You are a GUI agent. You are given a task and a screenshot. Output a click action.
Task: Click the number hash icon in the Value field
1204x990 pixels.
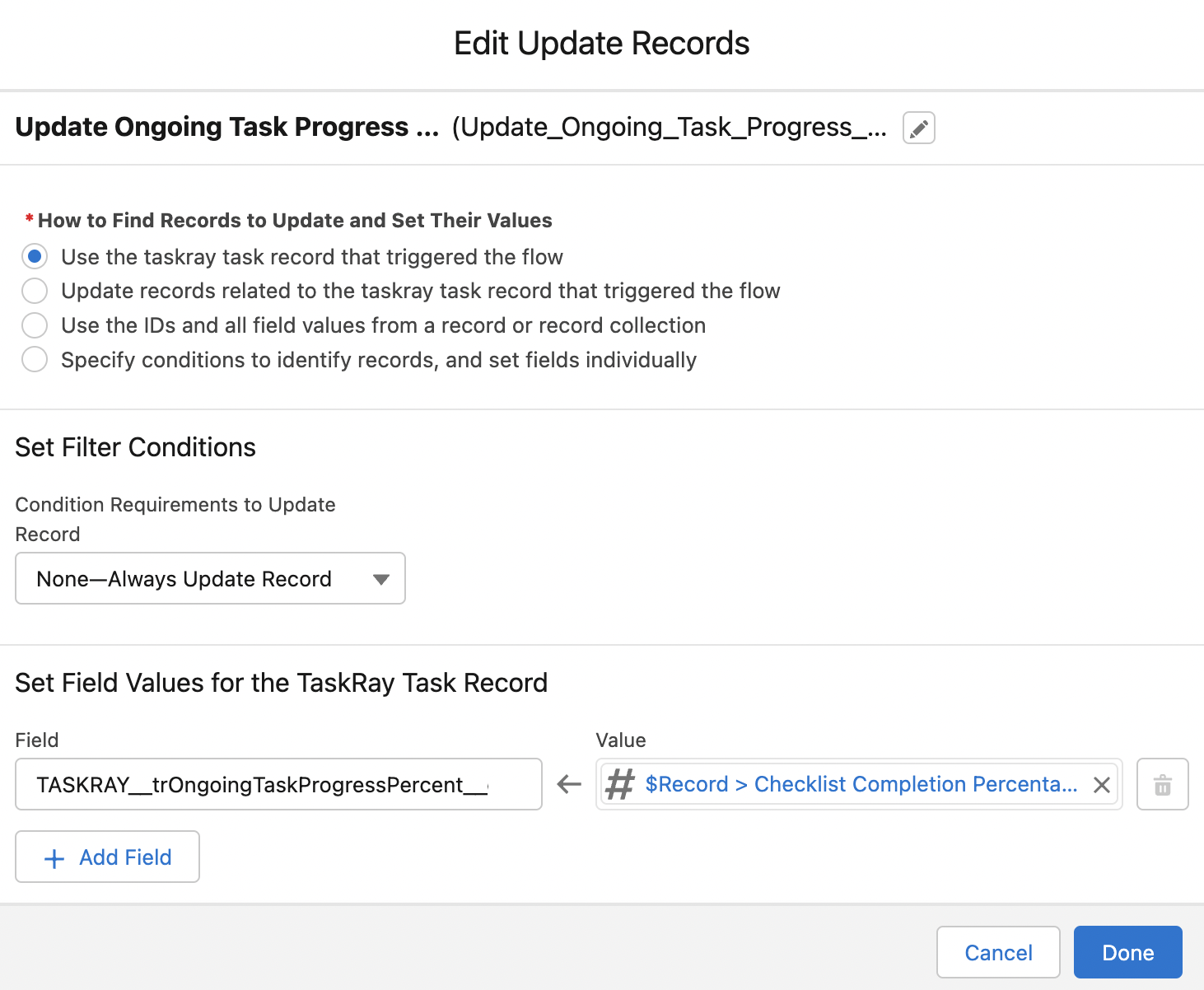pos(620,784)
